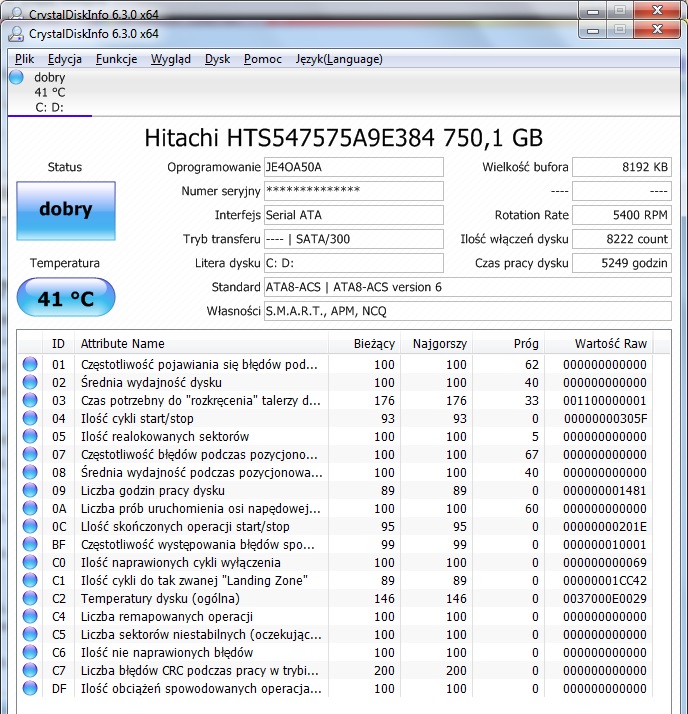Click the status orb for attribute 05
Viewport: 688px width, 714px height.
pyautogui.click(x=30, y=436)
